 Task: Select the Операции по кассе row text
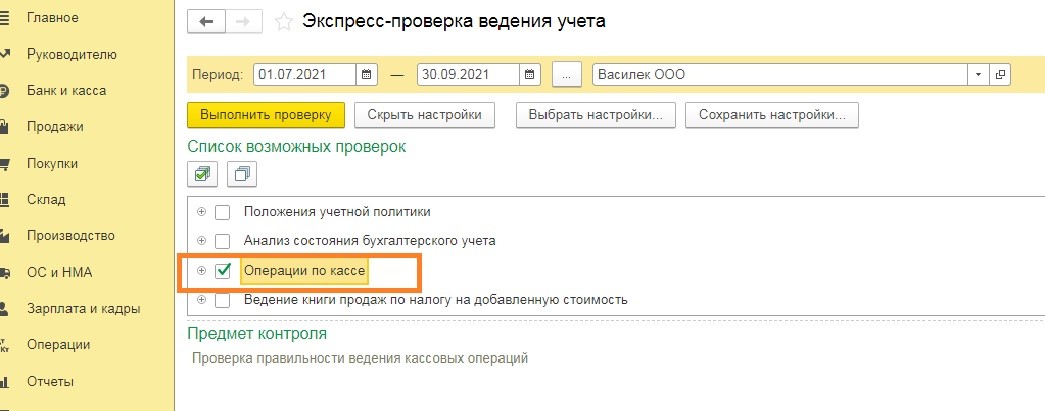tap(305, 270)
